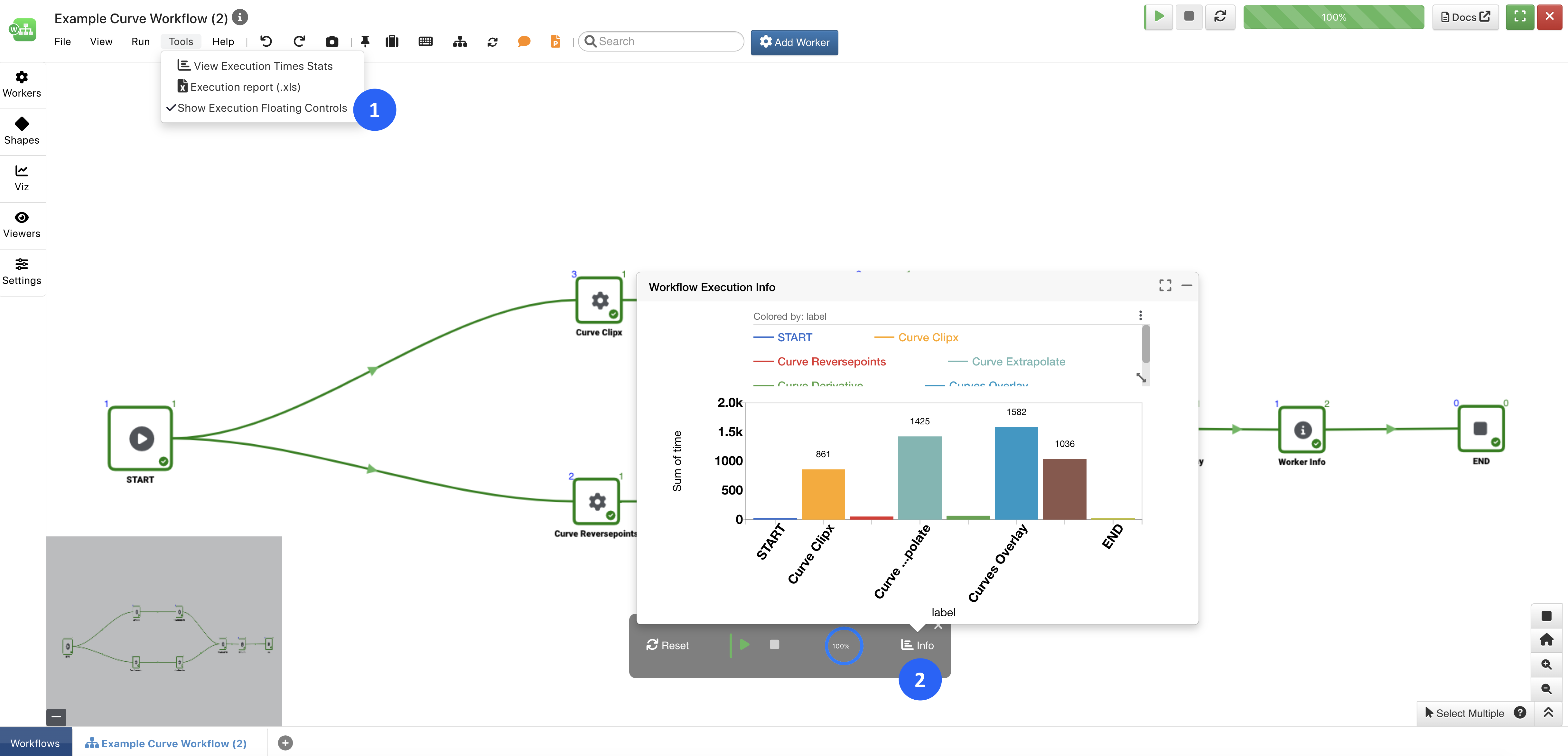Select the Workers panel in the sidebar
The image size is (1568, 756).
point(22,83)
